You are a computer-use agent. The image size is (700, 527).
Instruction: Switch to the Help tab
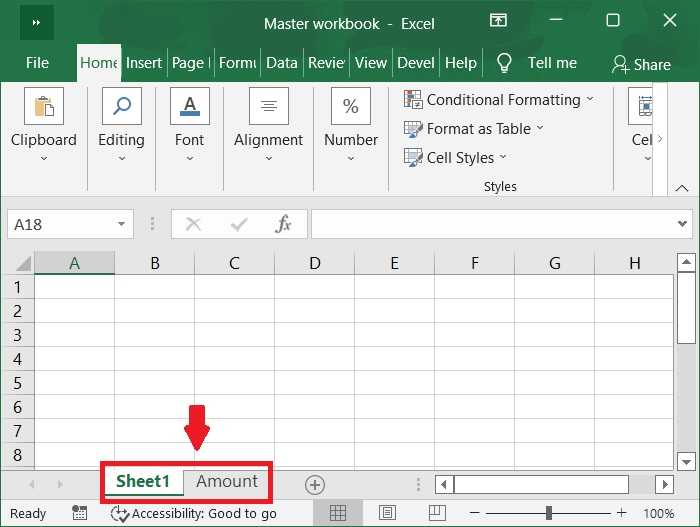[461, 63]
